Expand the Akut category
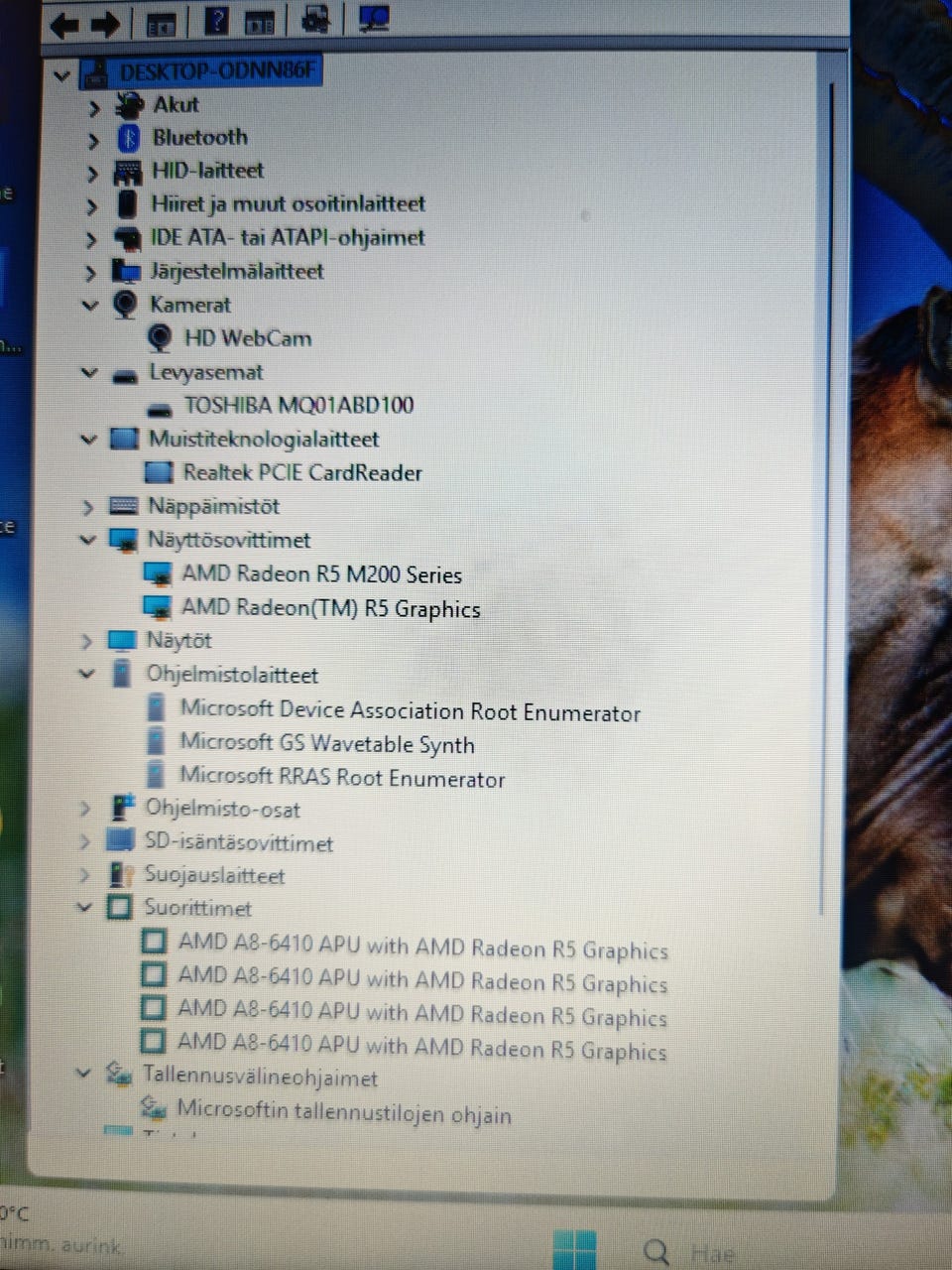This screenshot has width=952, height=1270. point(94,107)
